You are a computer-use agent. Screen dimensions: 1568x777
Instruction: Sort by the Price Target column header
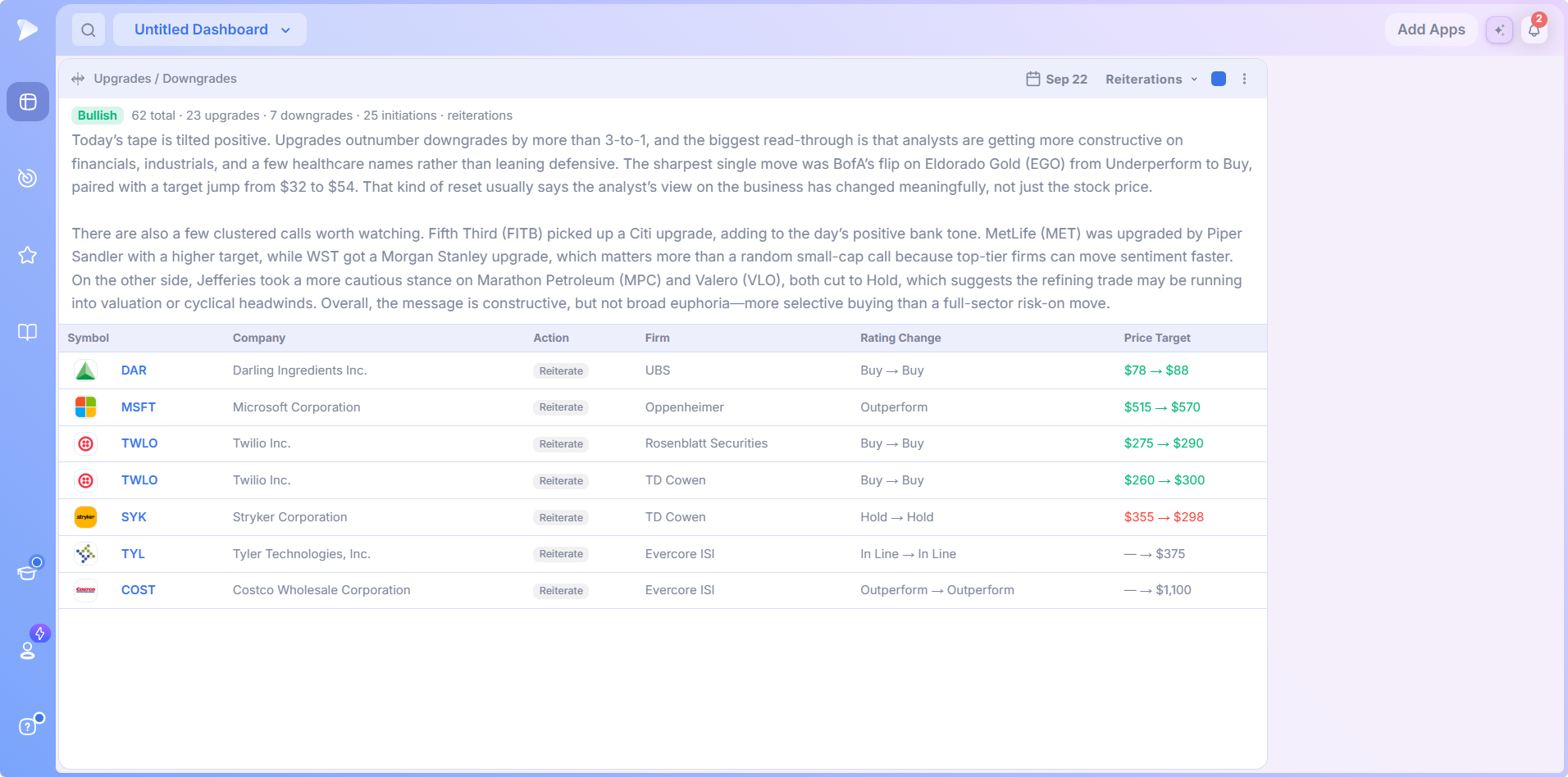point(1157,338)
